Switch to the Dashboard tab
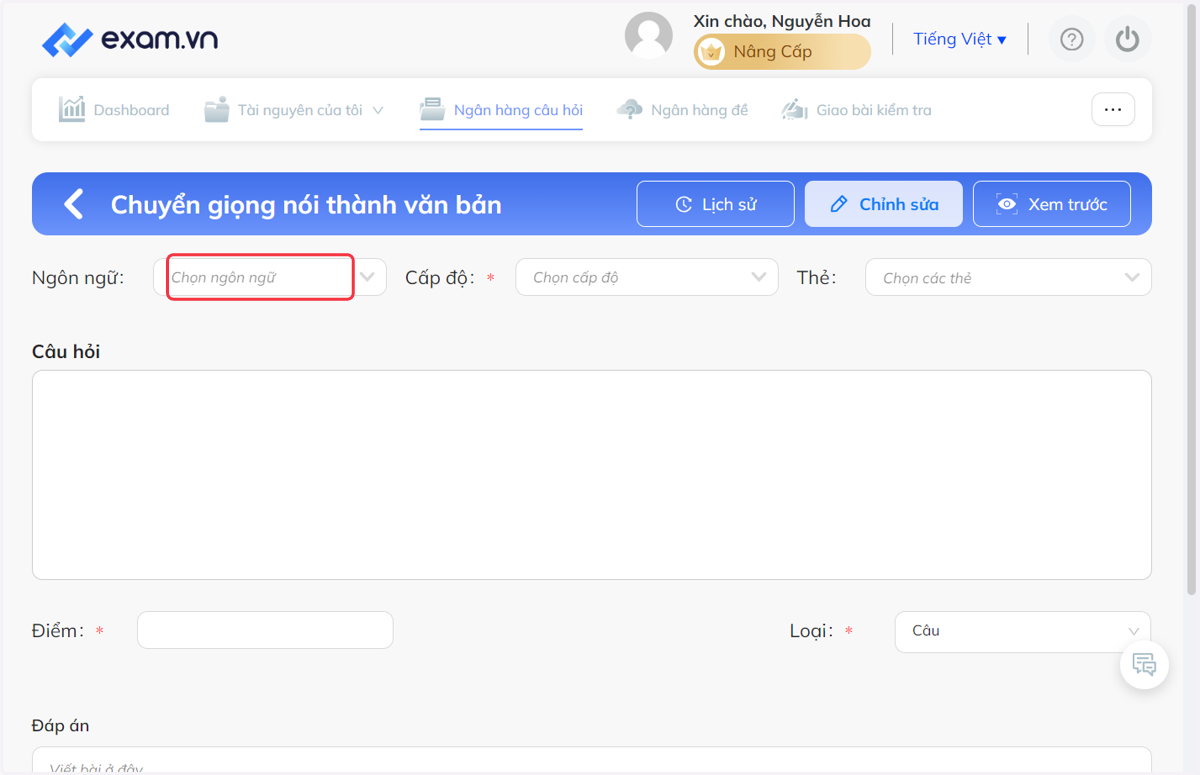Viewport: 1200px width, 775px height. point(114,110)
